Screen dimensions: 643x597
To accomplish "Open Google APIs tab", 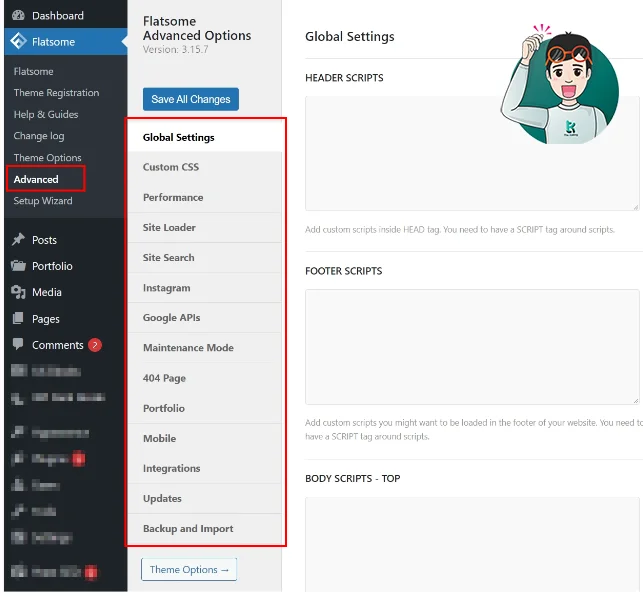I will coord(205,318).
